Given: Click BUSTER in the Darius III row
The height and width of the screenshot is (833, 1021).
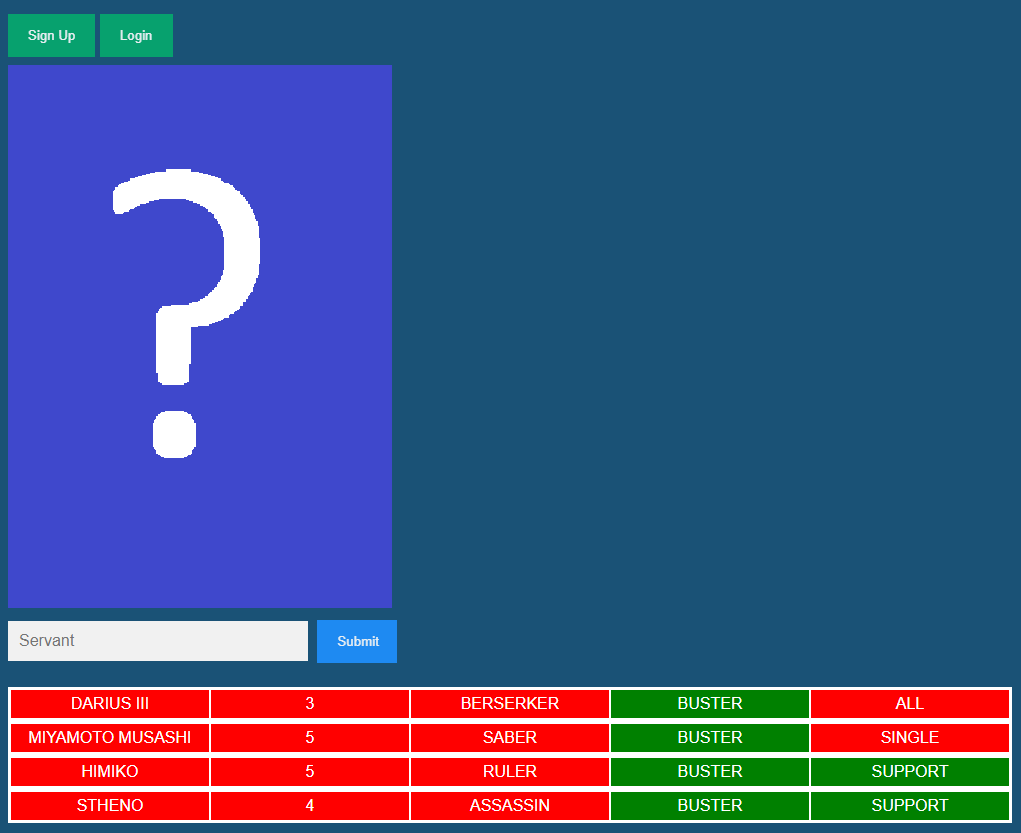Looking at the screenshot, I should (710, 703).
